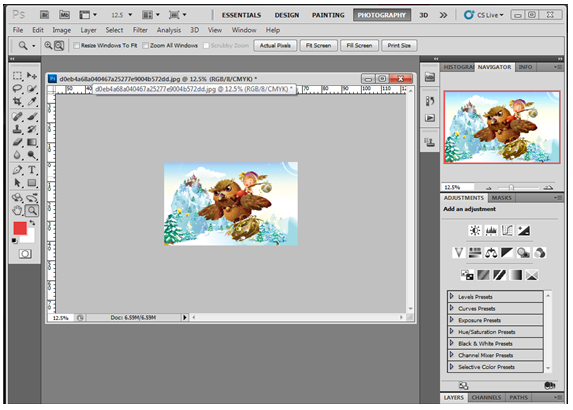Add Brightness/Contrast adjustment

(x=475, y=231)
